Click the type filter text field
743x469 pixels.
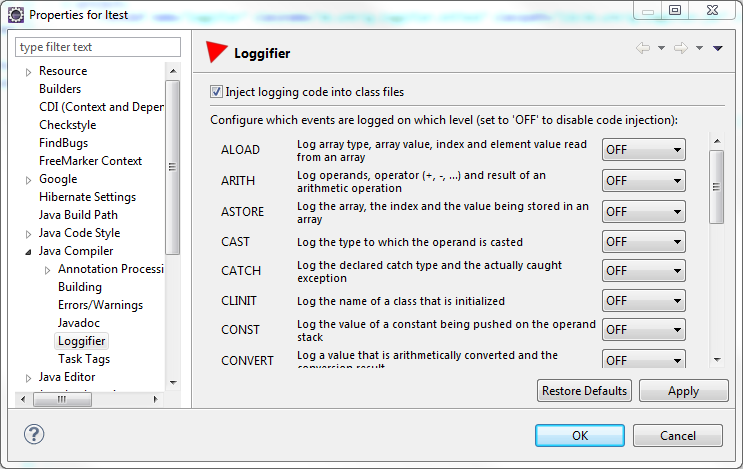[x=98, y=47]
